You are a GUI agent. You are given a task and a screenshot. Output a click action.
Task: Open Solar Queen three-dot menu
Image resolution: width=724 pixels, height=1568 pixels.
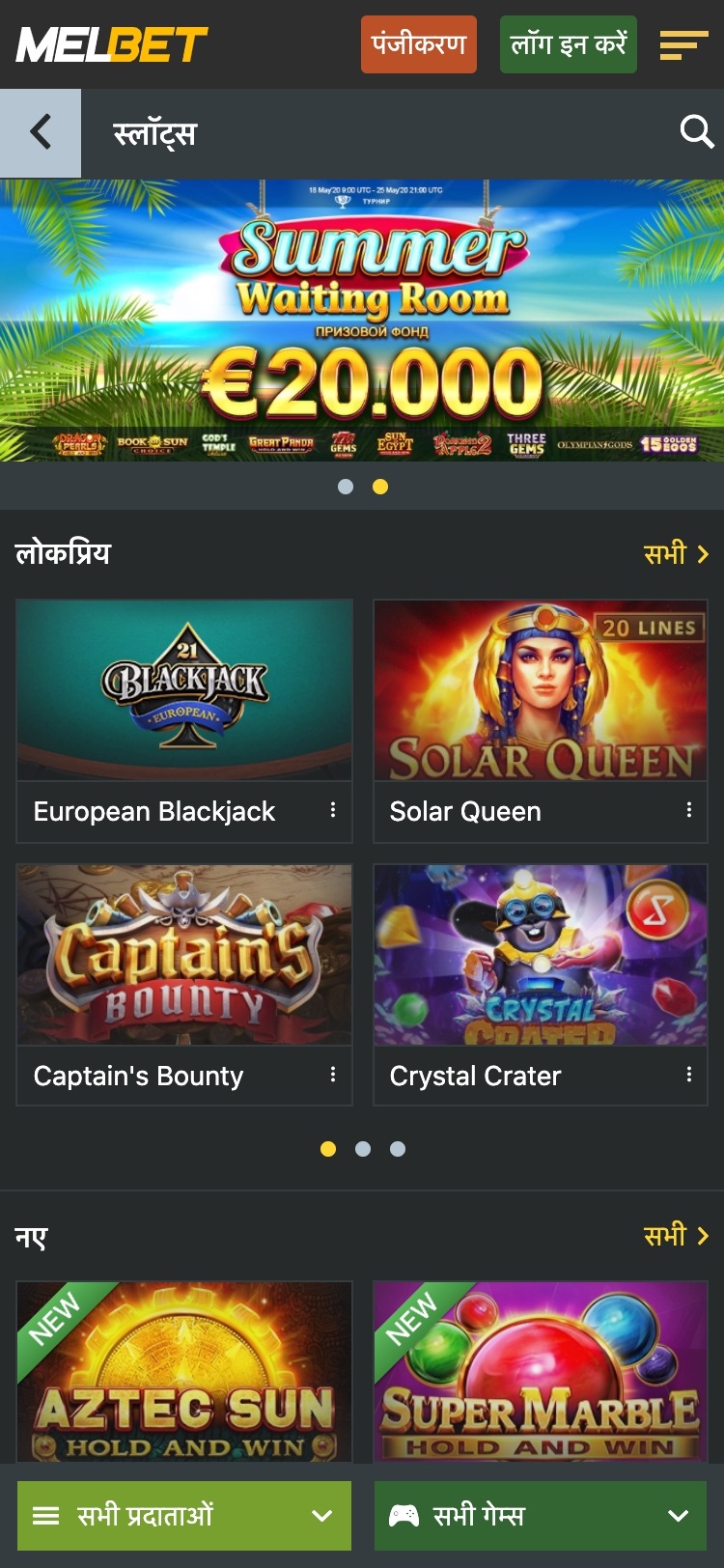click(x=689, y=810)
